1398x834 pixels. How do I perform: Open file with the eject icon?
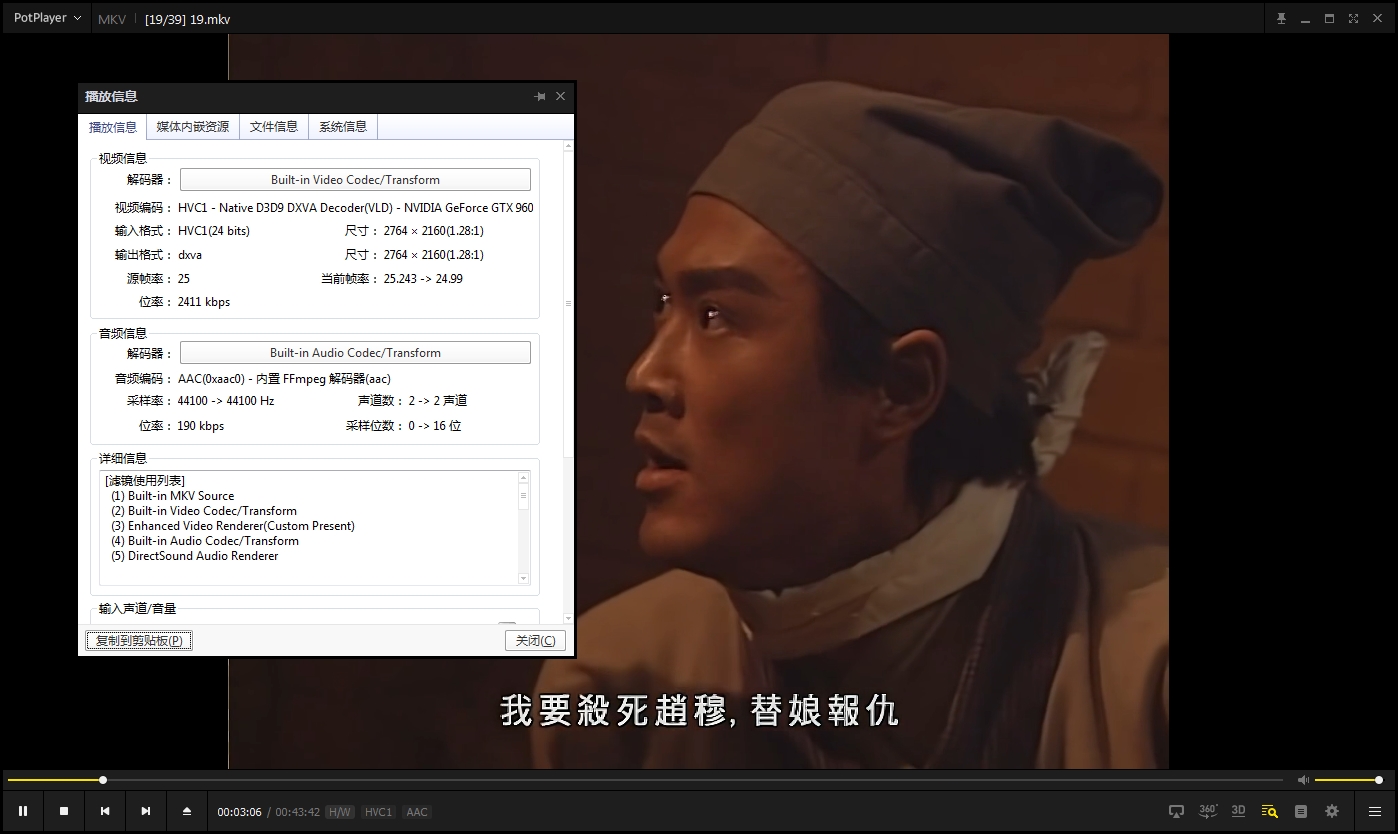coord(187,811)
